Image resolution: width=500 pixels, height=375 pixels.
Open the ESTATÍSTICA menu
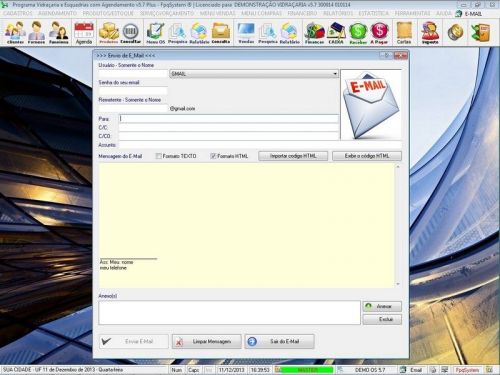pos(374,13)
